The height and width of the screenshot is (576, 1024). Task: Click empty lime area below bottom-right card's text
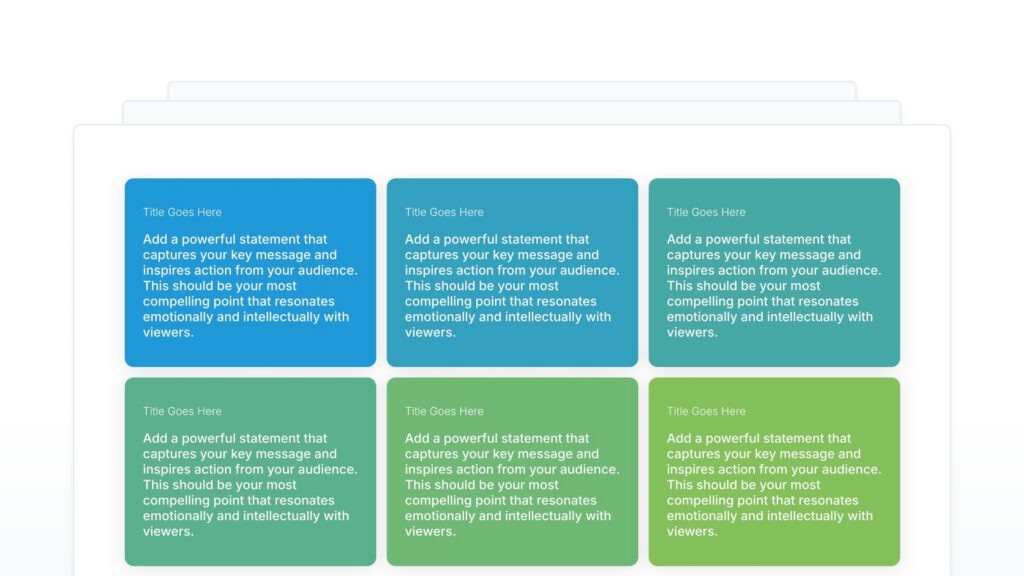click(774, 552)
